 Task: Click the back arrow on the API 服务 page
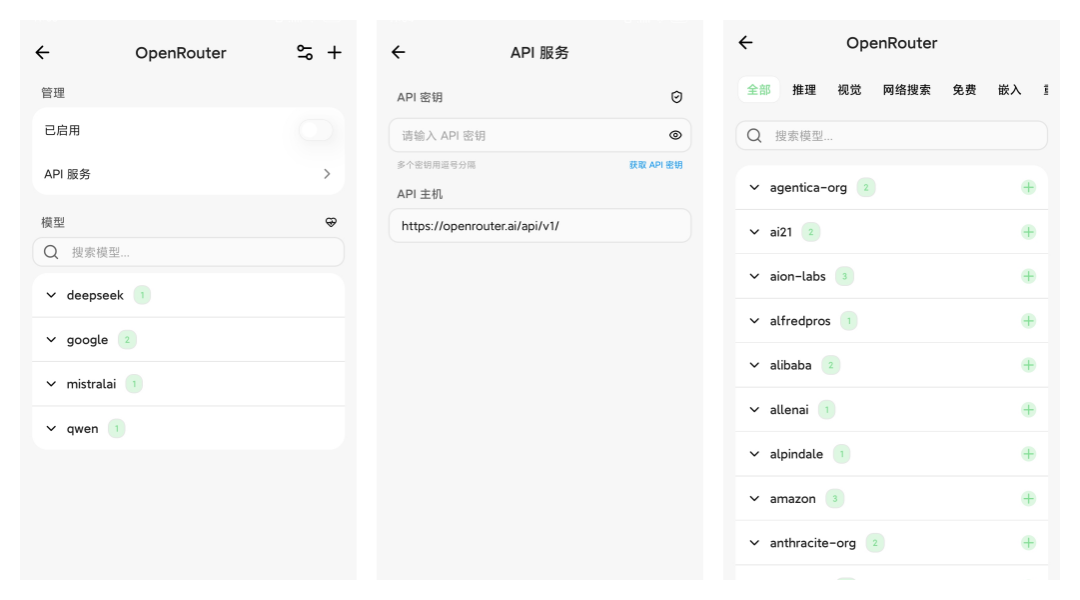pyautogui.click(x=399, y=52)
